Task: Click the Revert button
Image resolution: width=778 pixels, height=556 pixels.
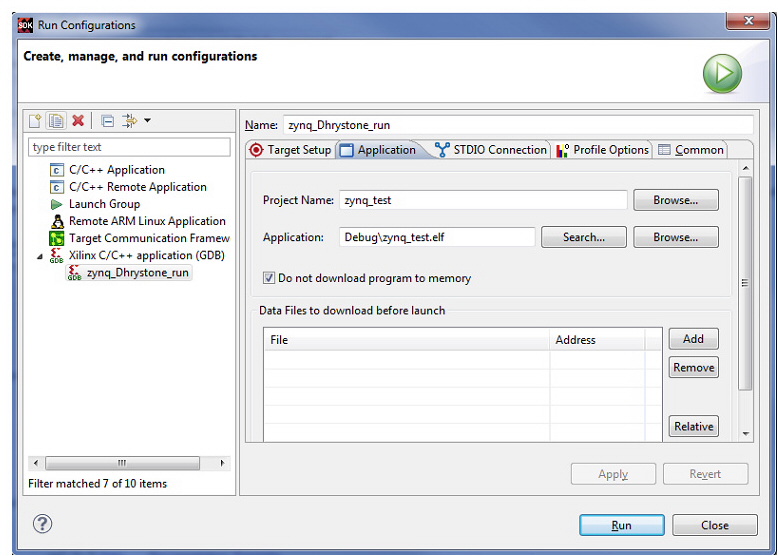Action: [705, 474]
